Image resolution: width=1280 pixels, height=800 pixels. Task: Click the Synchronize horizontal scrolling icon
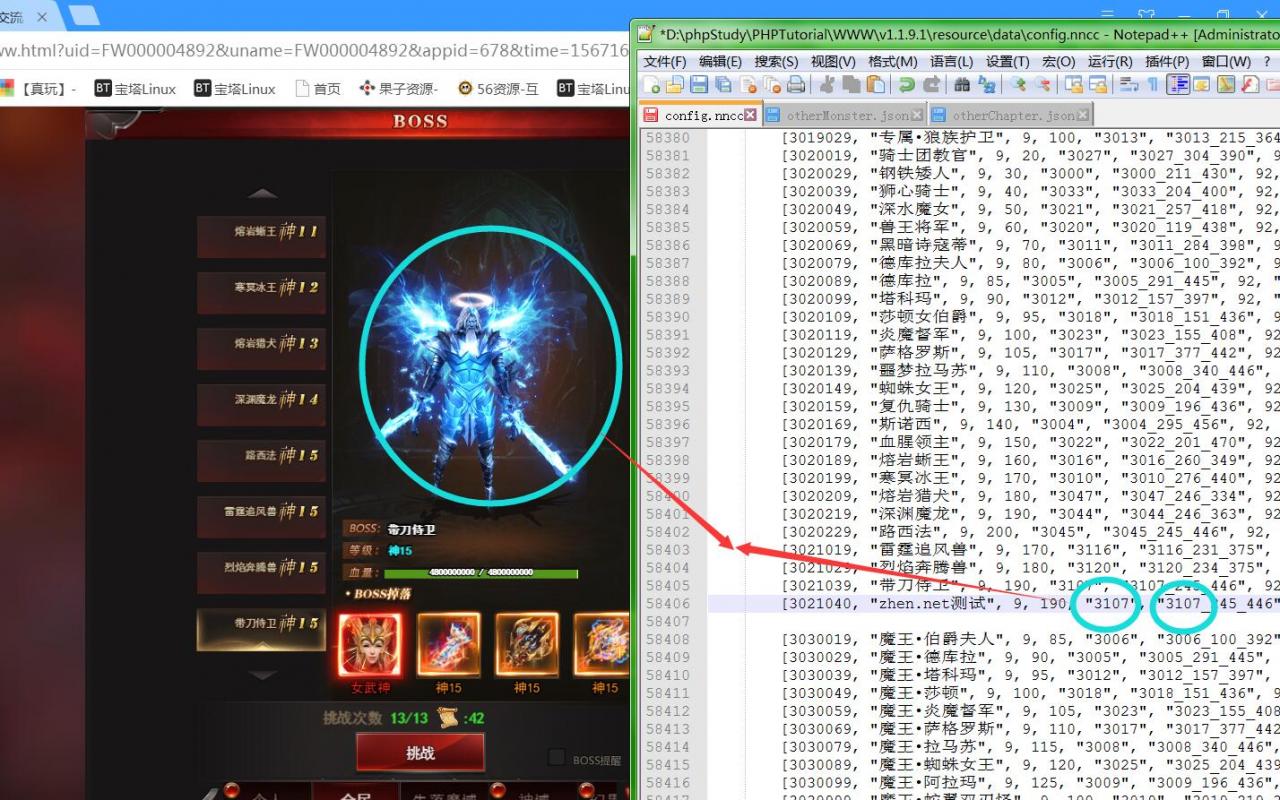[1097, 85]
